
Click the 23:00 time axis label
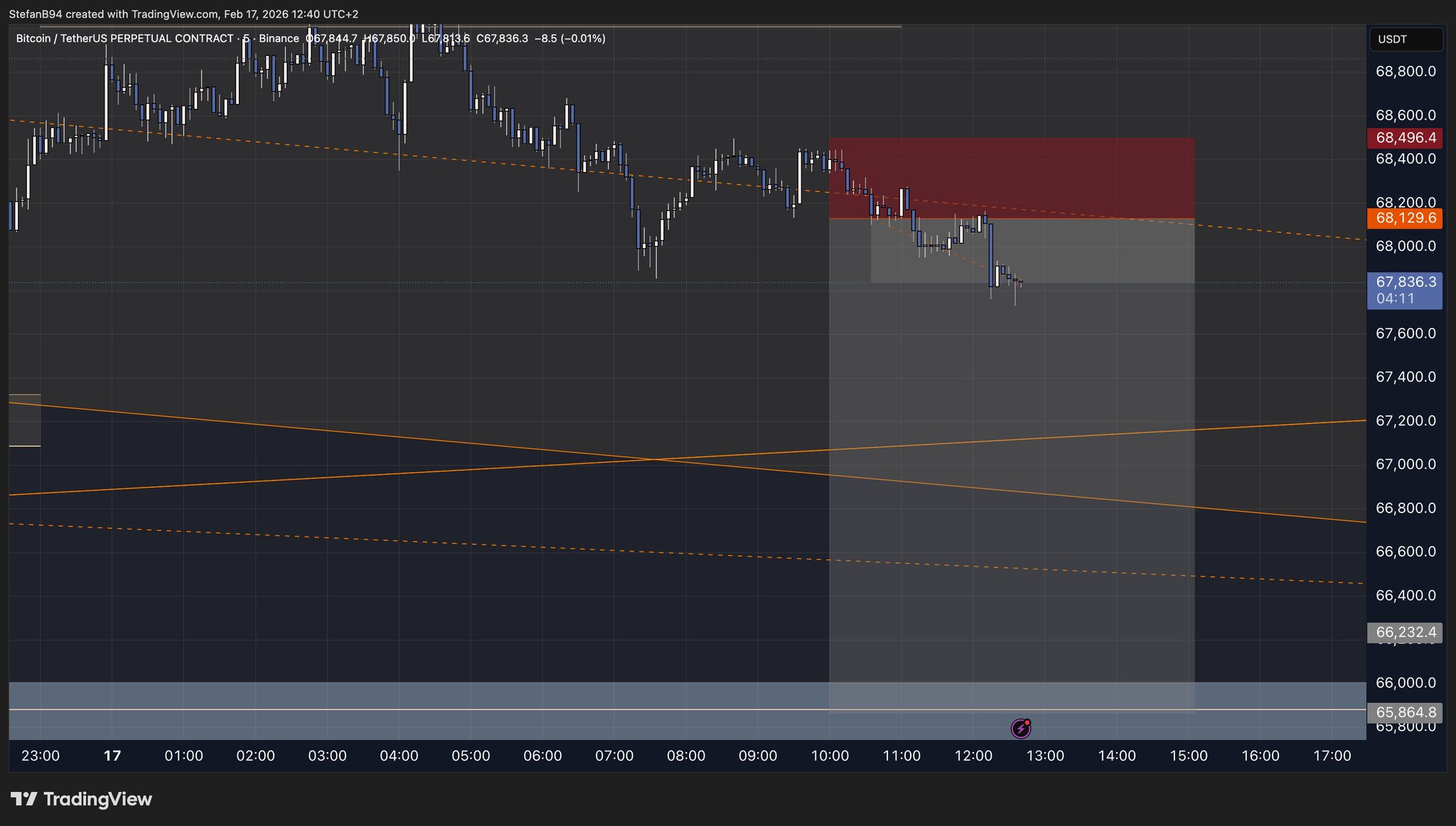41,756
